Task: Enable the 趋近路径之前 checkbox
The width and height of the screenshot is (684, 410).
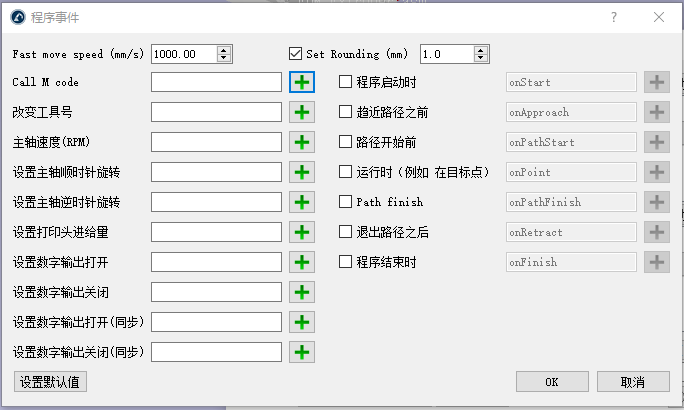Action: click(345, 112)
